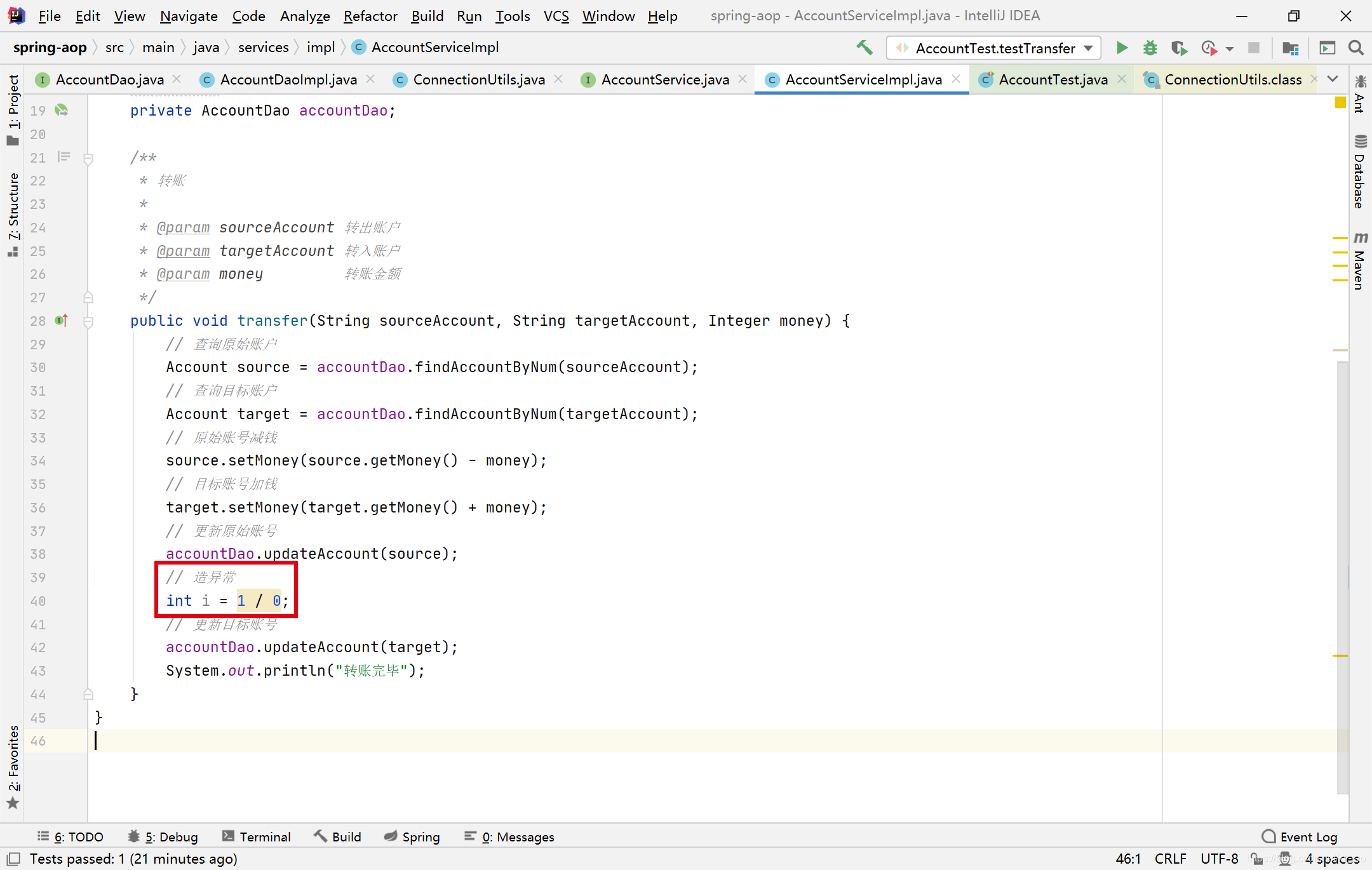Click Run with Coverage shield icon
This screenshot has height=870, width=1372.
click(x=1179, y=48)
